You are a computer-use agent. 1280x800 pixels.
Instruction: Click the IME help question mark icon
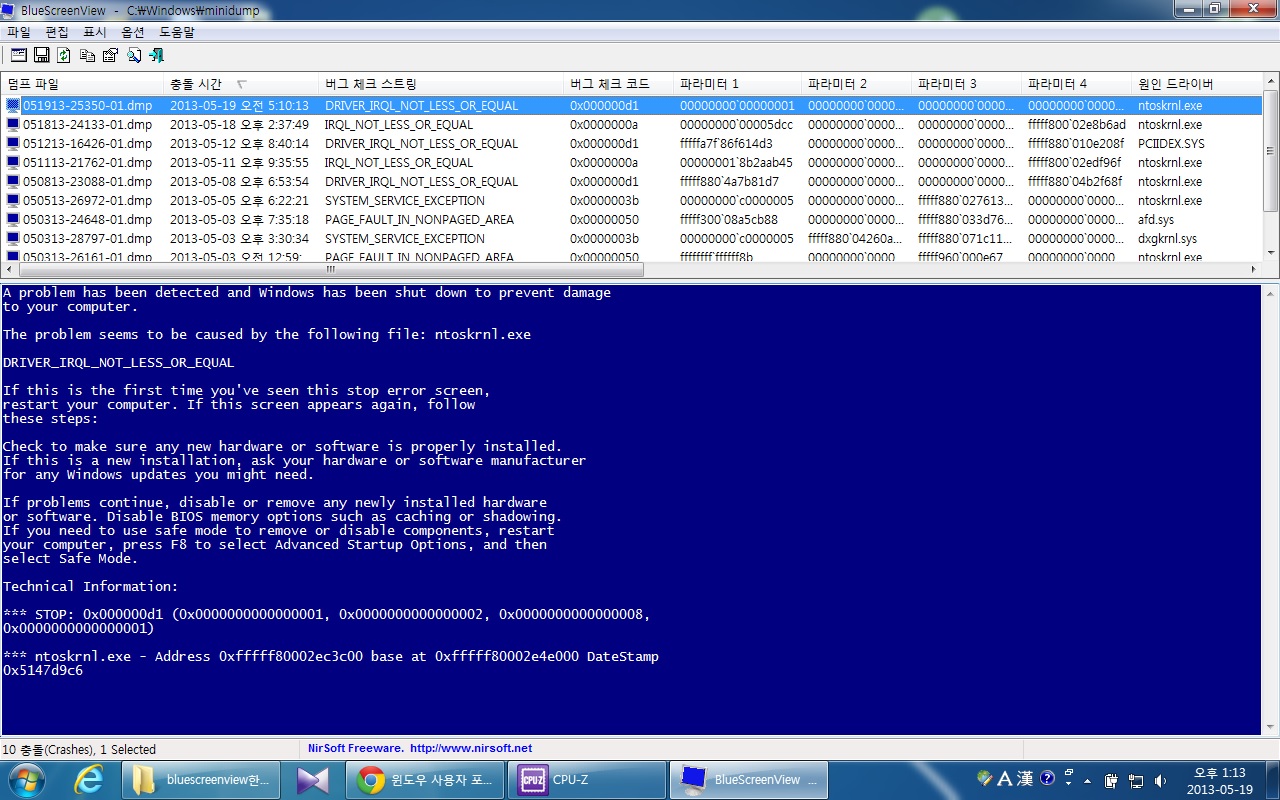[1048, 778]
